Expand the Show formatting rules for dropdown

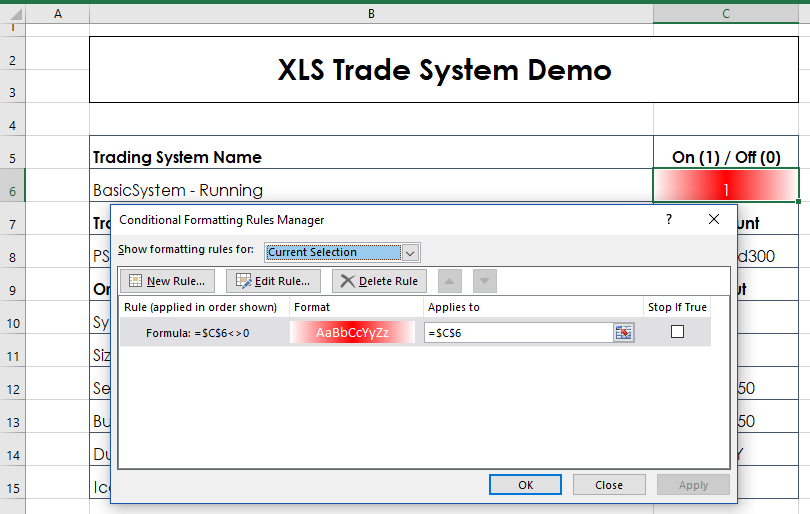[x=410, y=253]
